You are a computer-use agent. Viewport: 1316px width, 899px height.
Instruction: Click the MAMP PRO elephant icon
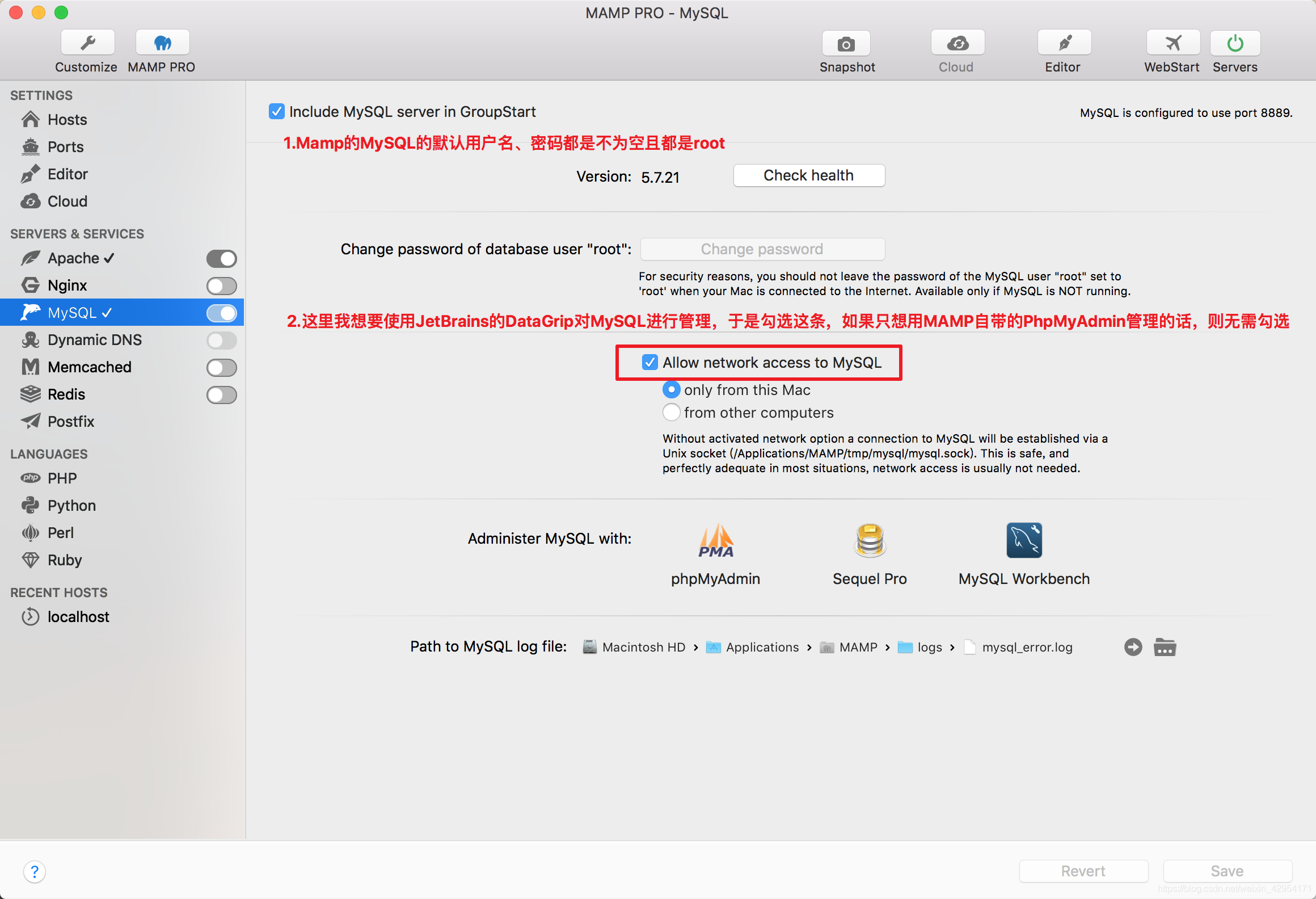162,43
